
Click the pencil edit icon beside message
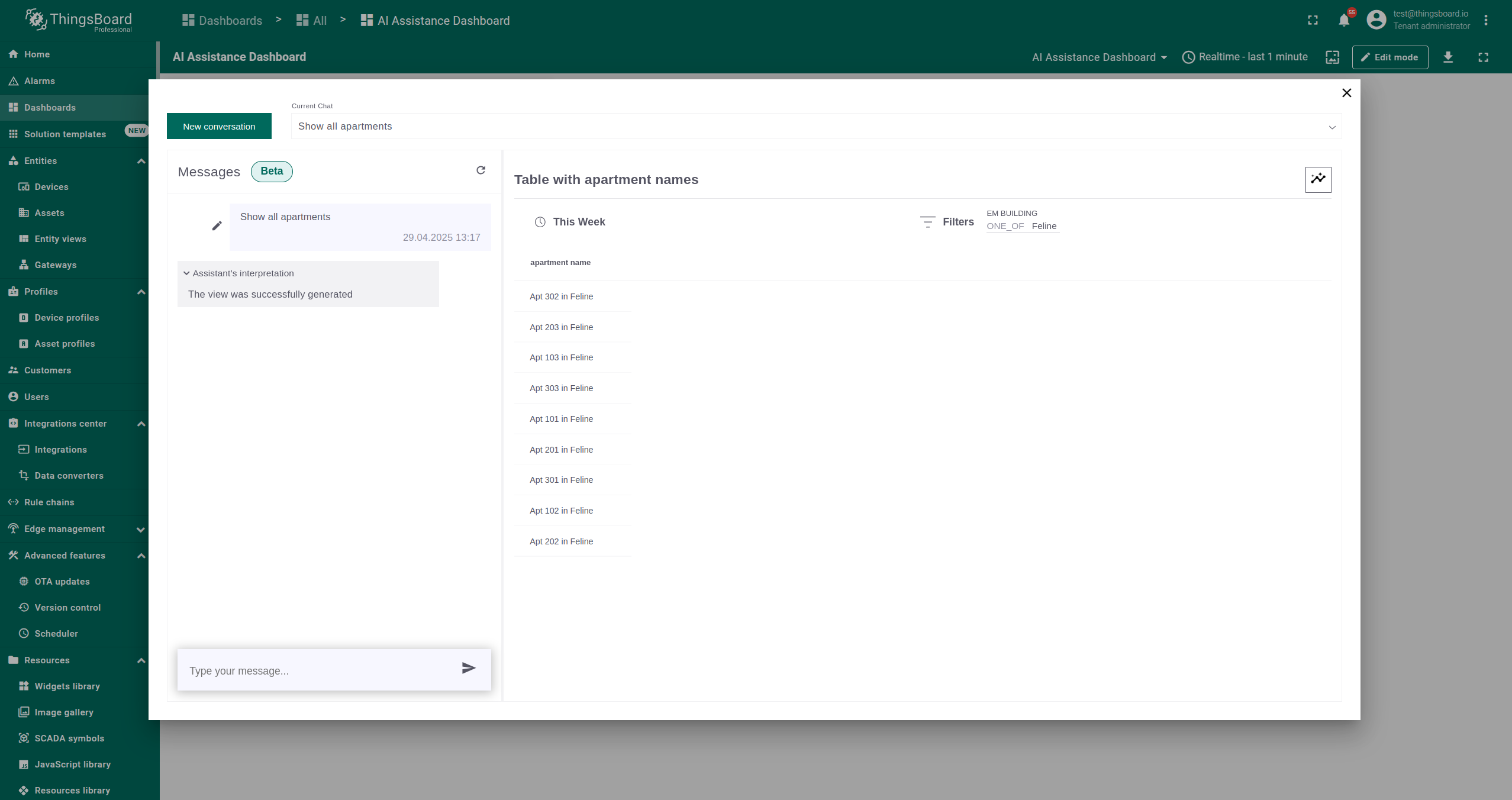pos(217,226)
